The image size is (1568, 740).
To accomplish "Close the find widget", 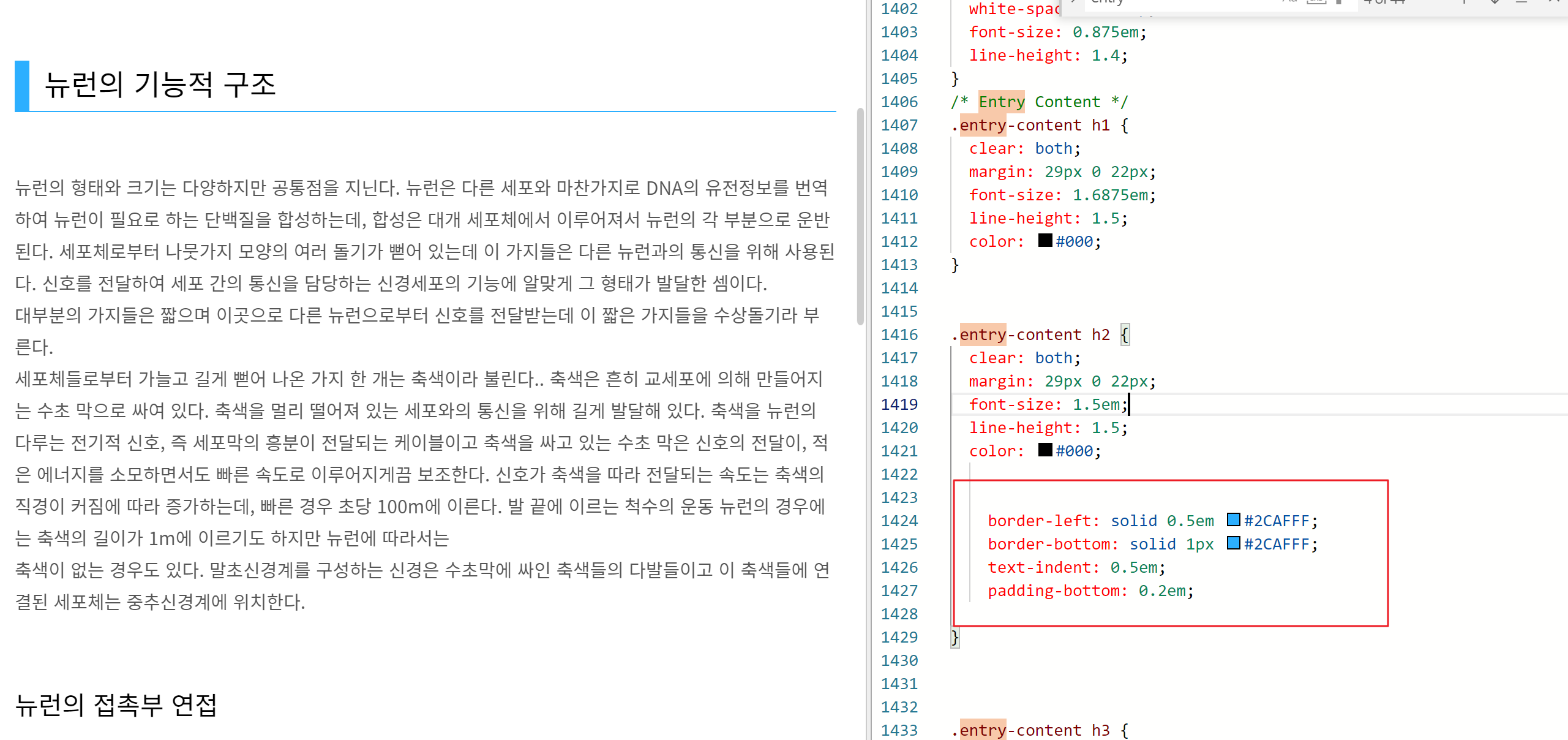I will point(1554,2).
